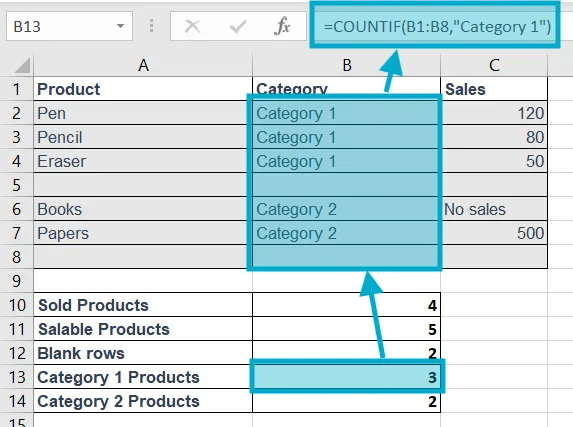Select the sales value 120
This screenshot has height=427, width=573.
[x=494, y=113]
